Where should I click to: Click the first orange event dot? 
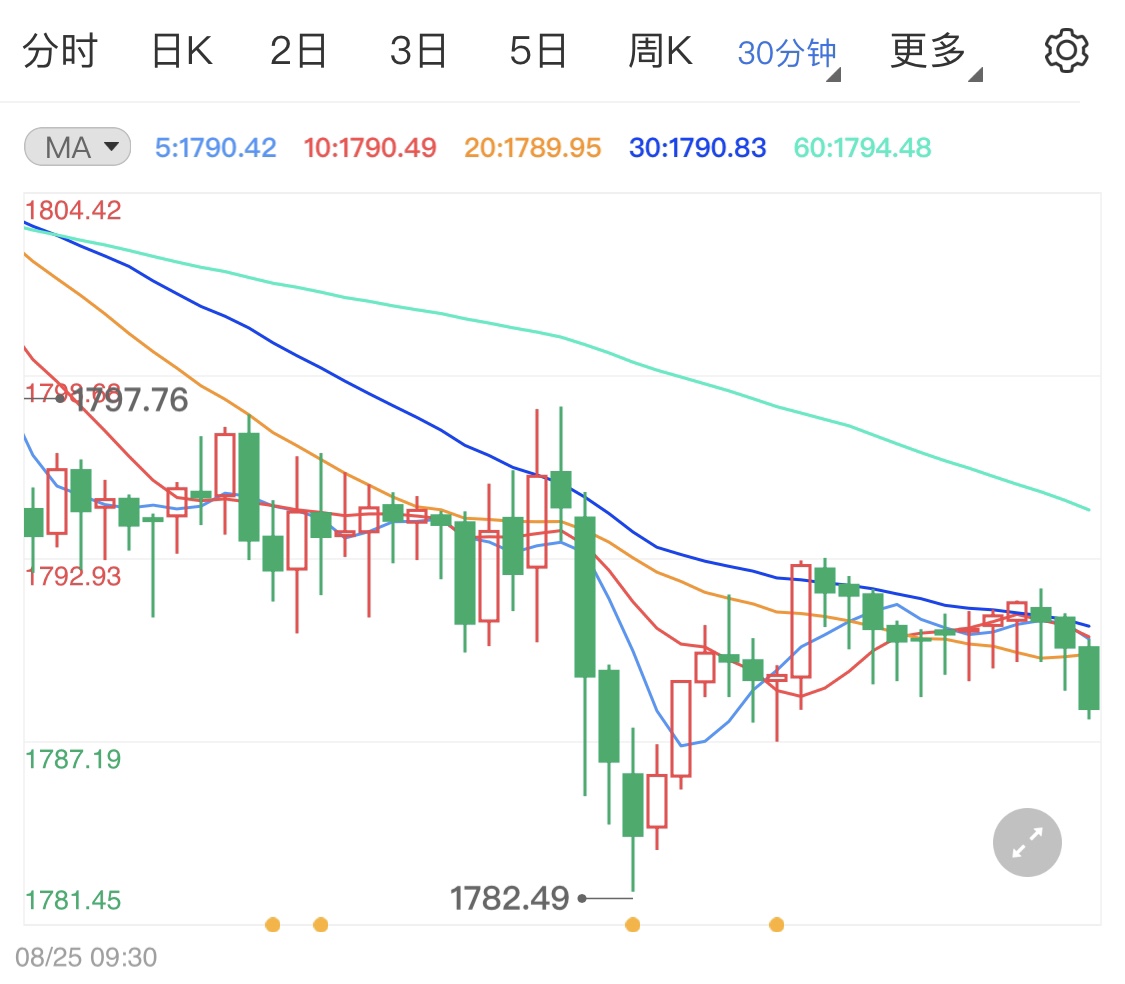click(x=273, y=924)
